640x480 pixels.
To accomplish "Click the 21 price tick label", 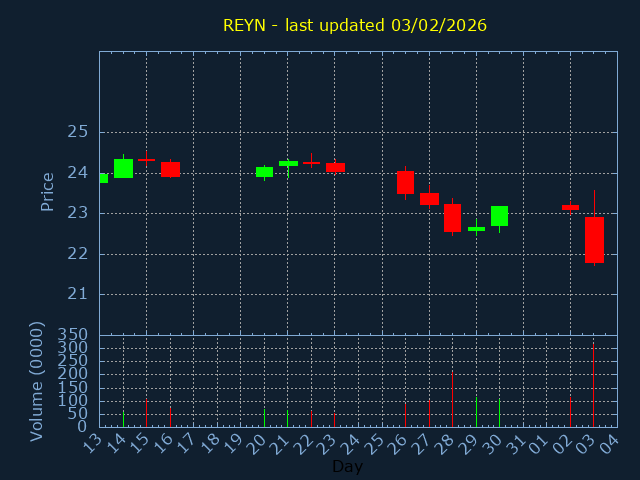I will (x=78, y=294).
